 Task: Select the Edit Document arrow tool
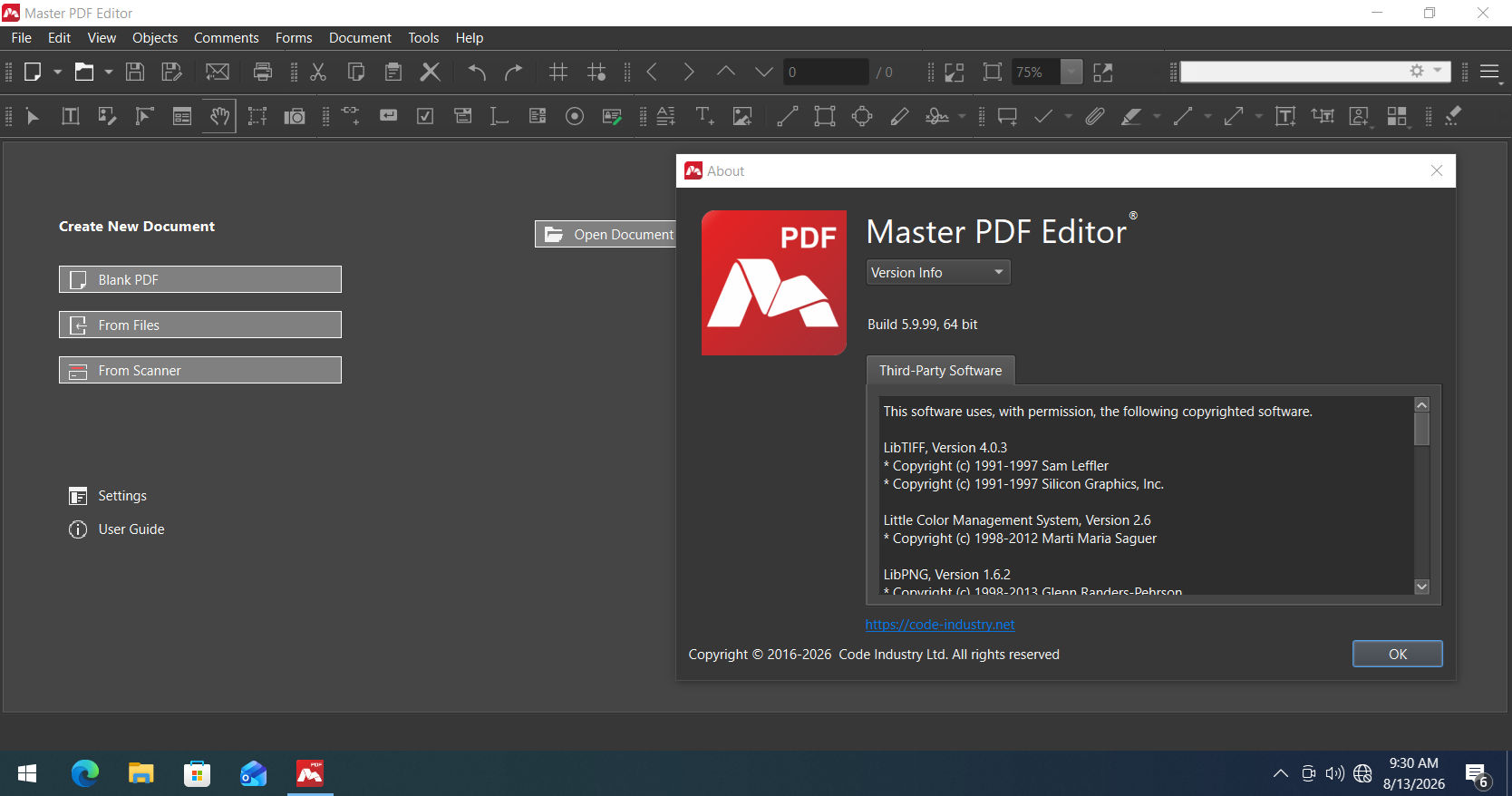coord(34,116)
